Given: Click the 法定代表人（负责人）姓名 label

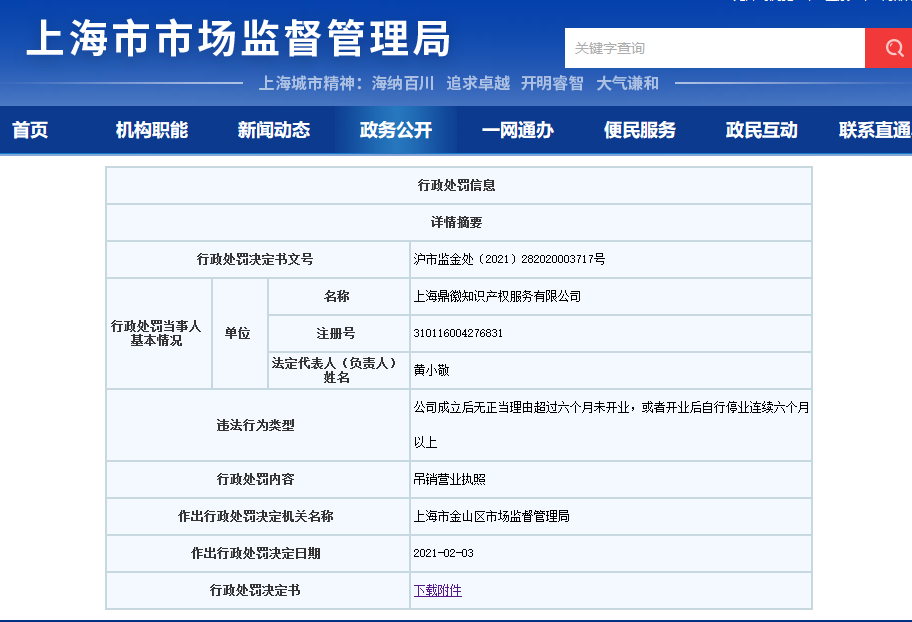Looking at the screenshot, I should point(336,370).
